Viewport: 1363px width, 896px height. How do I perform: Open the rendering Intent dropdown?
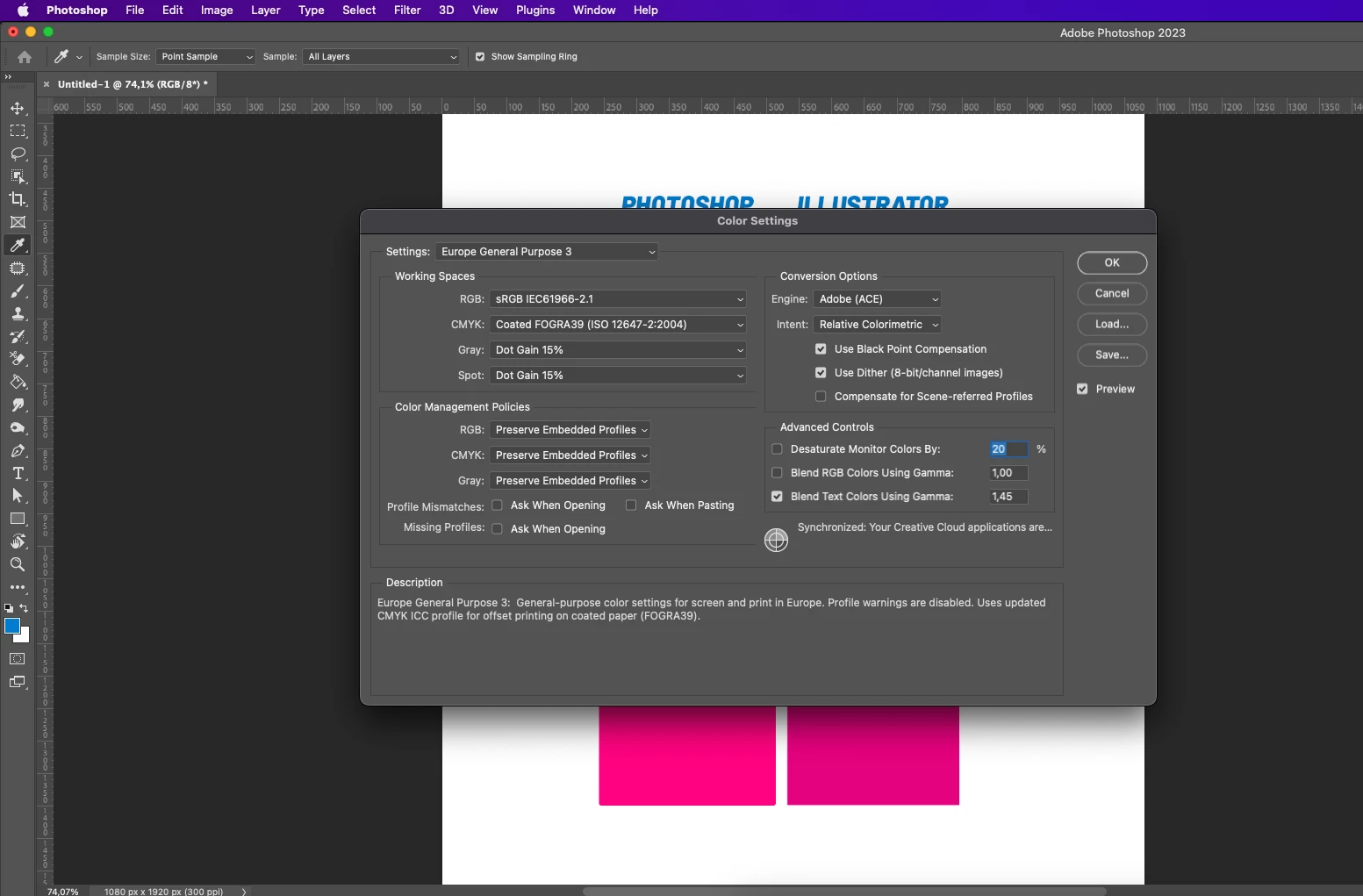(x=878, y=325)
